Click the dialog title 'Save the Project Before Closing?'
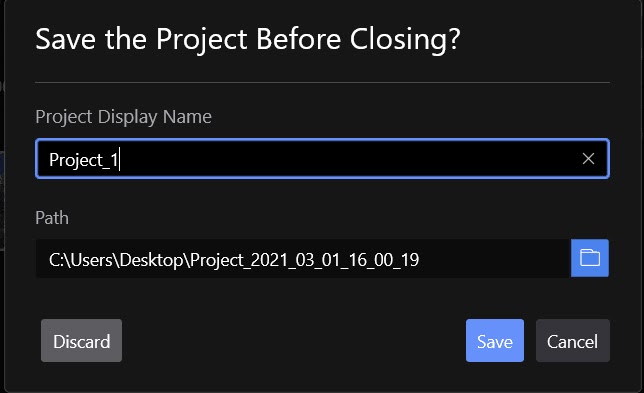644x393 pixels. [x=248, y=40]
